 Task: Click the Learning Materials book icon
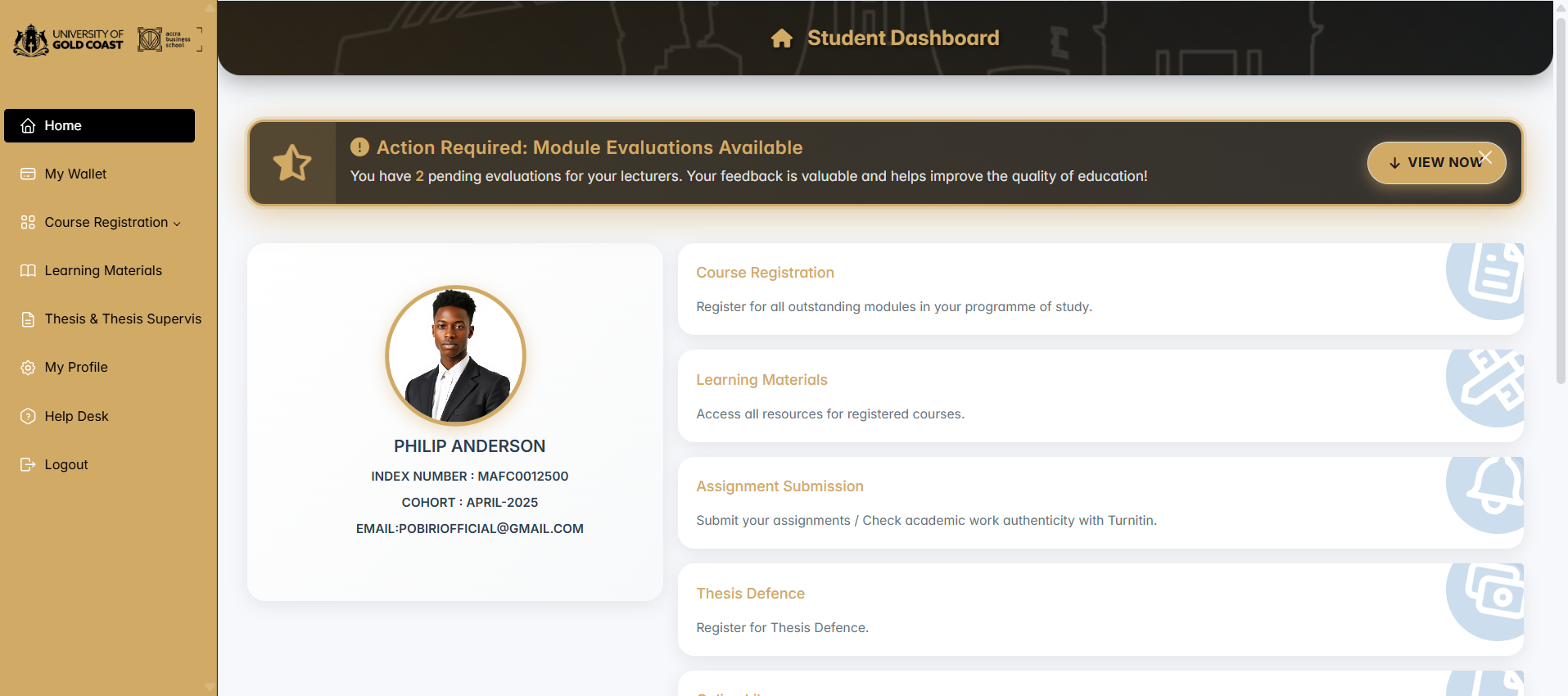28,271
